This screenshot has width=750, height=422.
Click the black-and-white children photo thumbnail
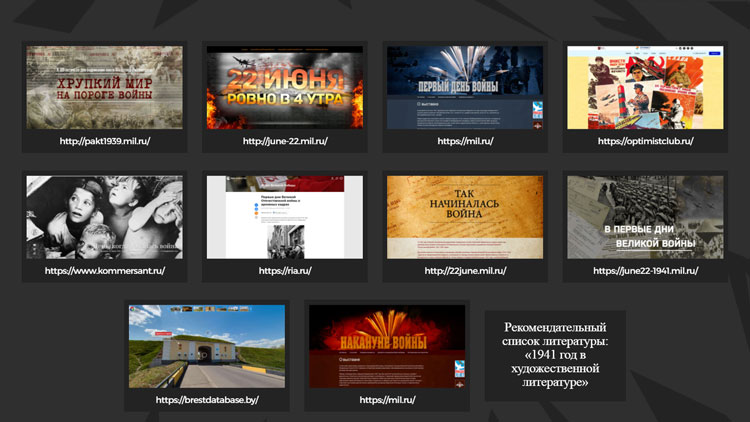(105, 217)
